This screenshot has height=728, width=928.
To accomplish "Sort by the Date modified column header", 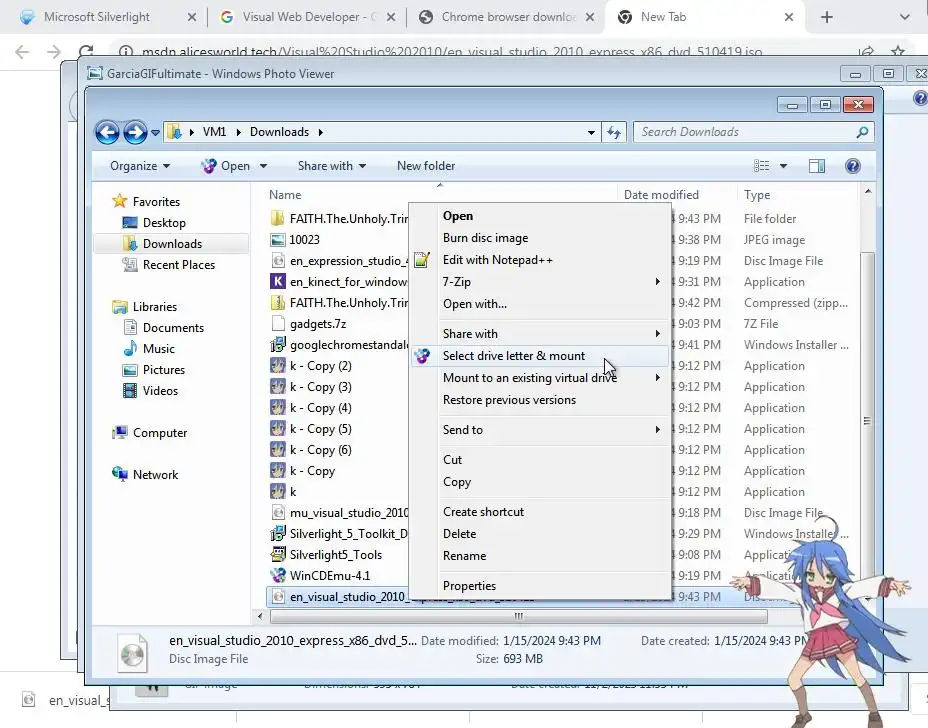I will pos(677,195).
